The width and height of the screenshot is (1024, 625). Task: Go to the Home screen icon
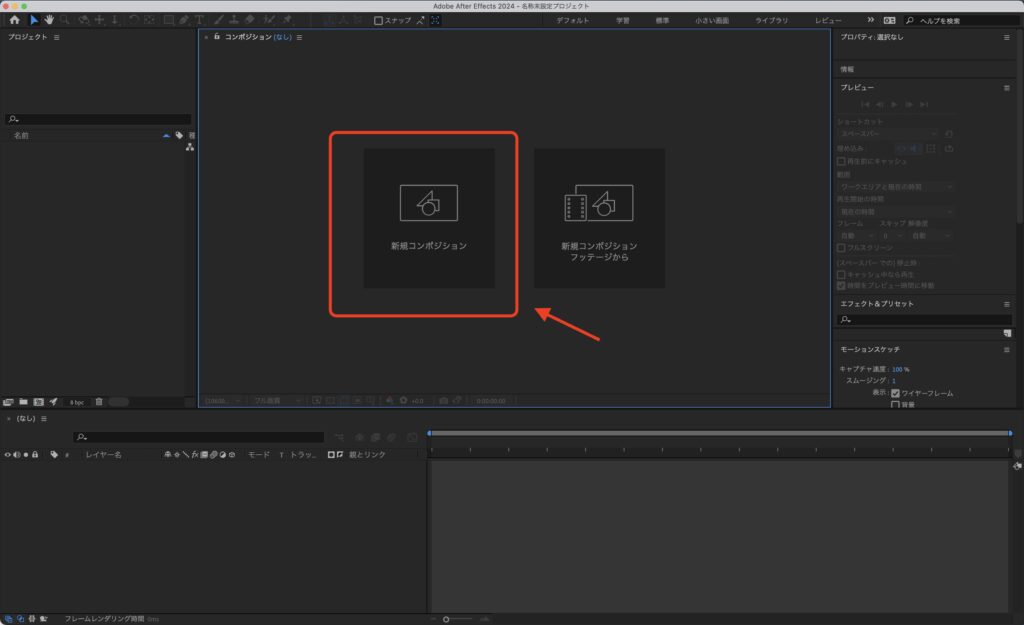[14, 20]
